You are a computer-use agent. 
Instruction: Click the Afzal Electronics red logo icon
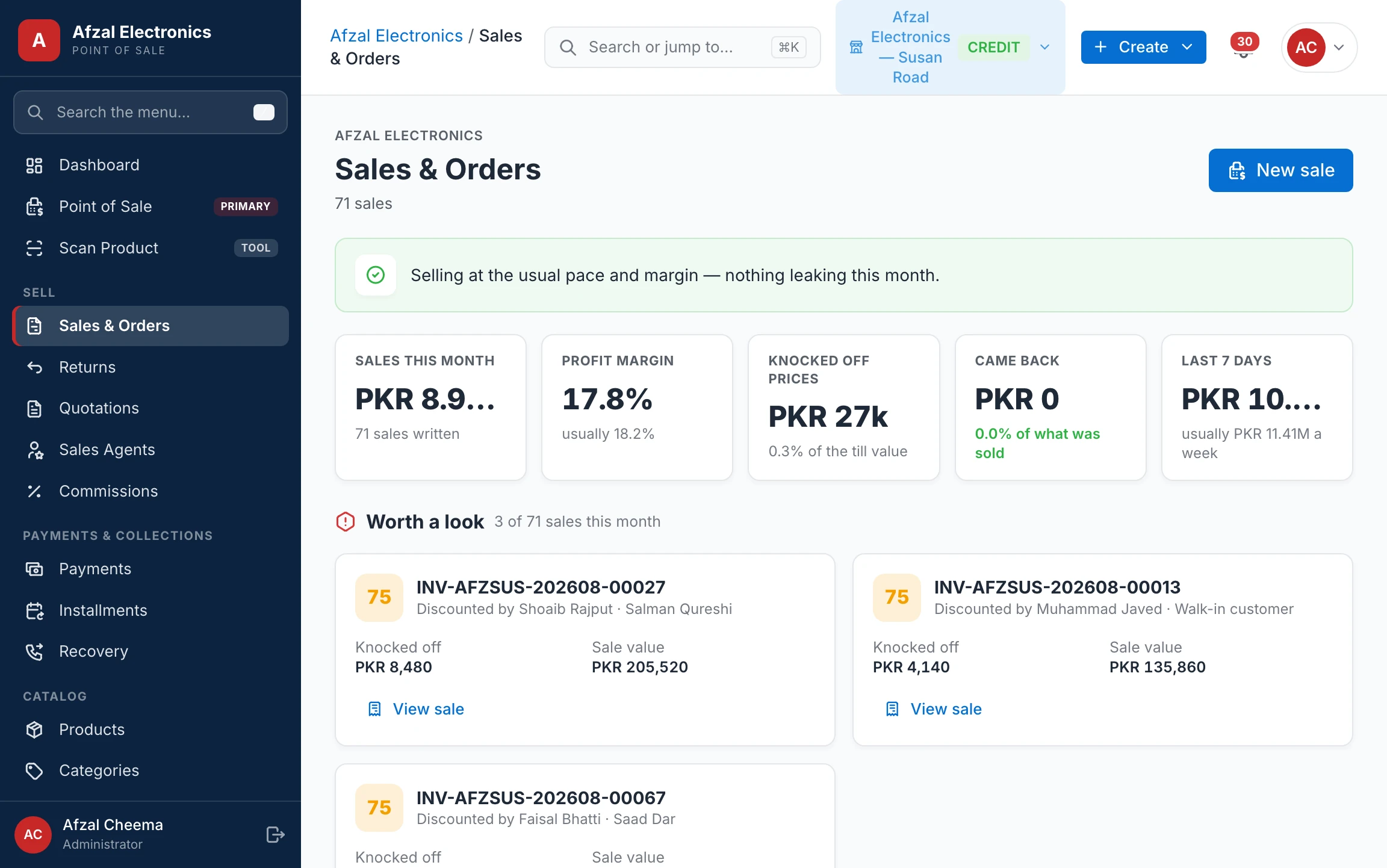pyautogui.click(x=39, y=40)
